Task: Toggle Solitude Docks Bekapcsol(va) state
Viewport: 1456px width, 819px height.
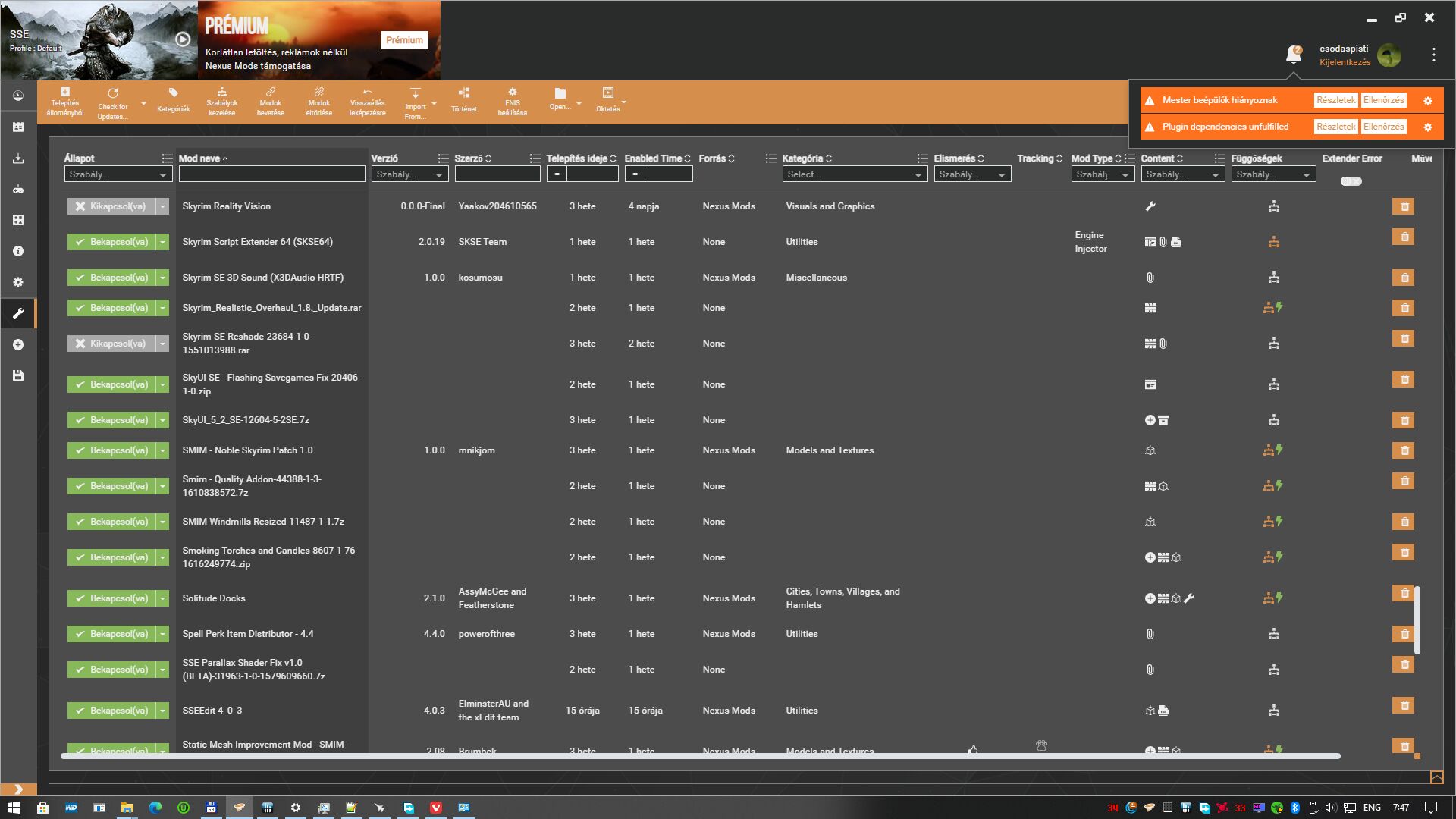Action: coord(111,598)
